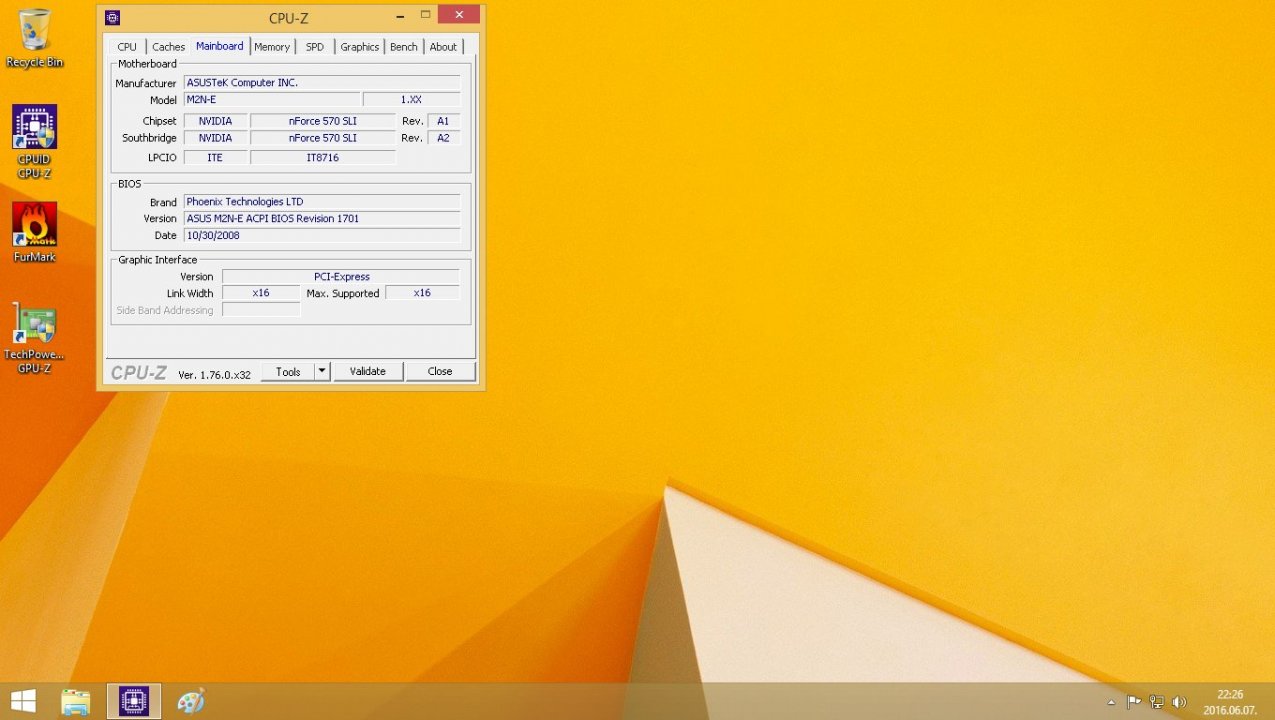The height and width of the screenshot is (720, 1275).
Task: Click the Link Width x16 field
Action: pyautogui.click(x=261, y=293)
